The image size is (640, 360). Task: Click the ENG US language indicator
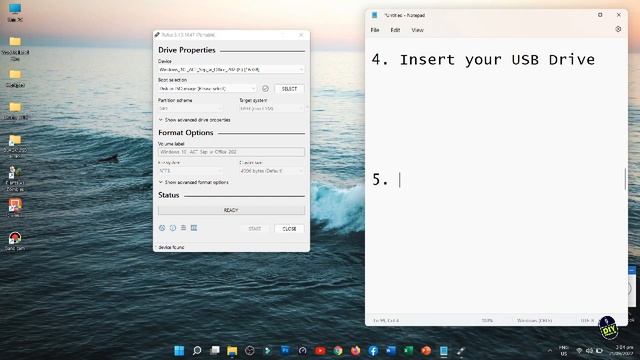pyautogui.click(x=564, y=351)
